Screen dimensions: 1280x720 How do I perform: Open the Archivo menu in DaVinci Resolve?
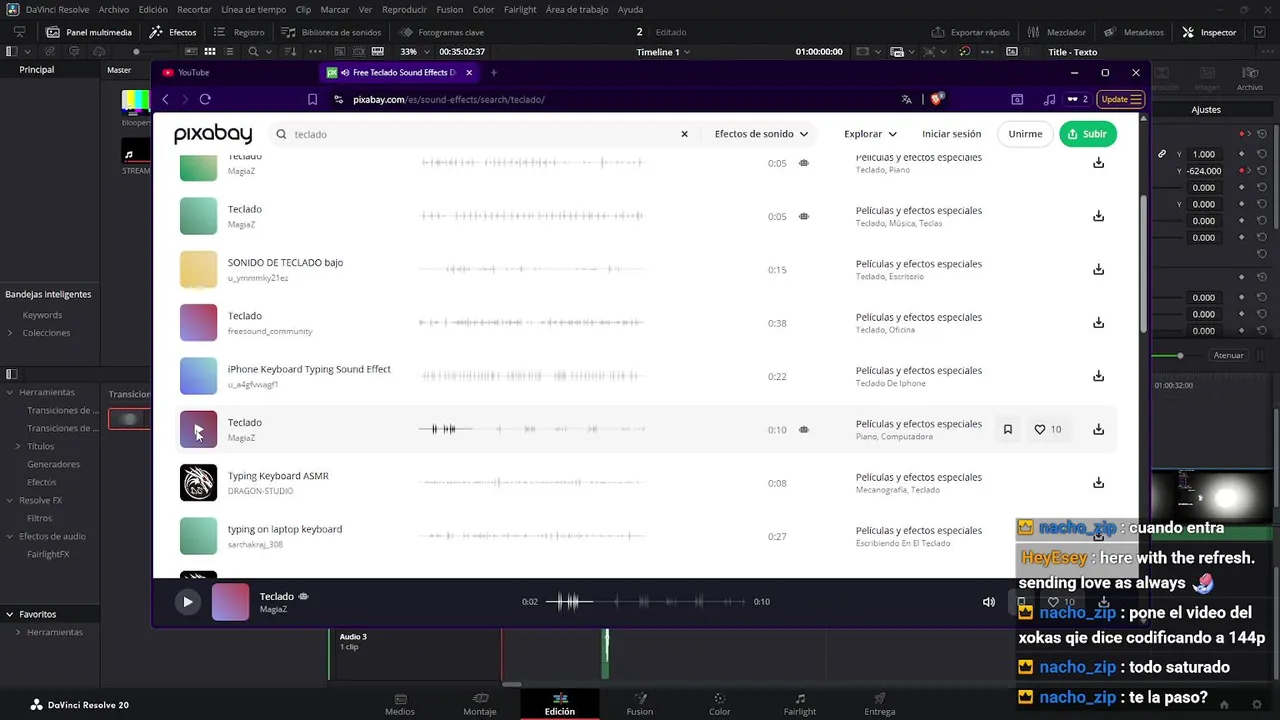[x=114, y=9]
